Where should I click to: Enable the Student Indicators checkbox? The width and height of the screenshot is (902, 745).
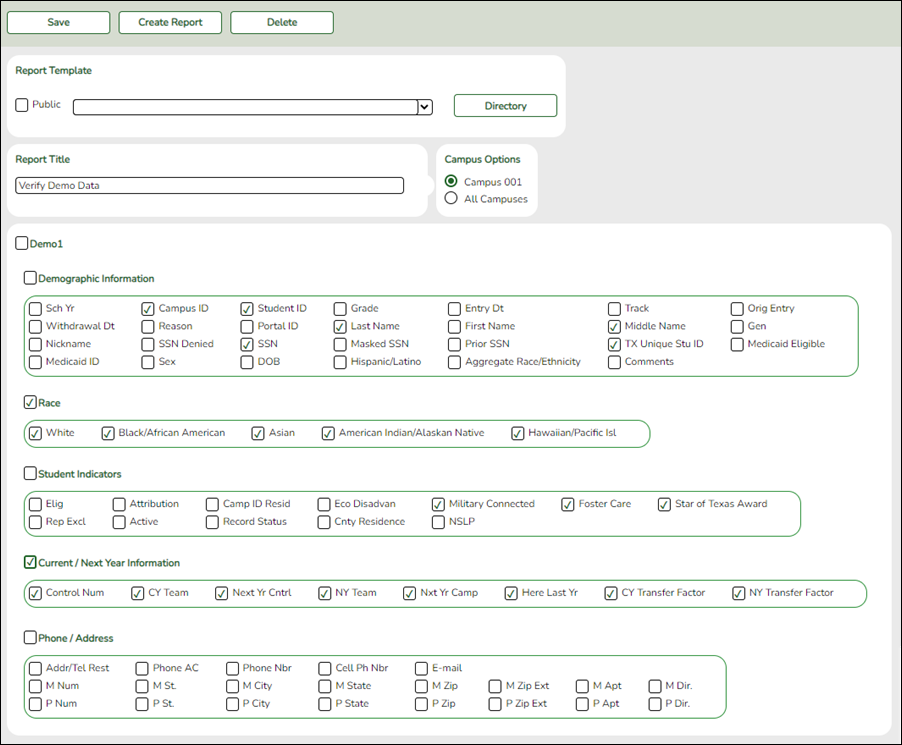(29, 473)
